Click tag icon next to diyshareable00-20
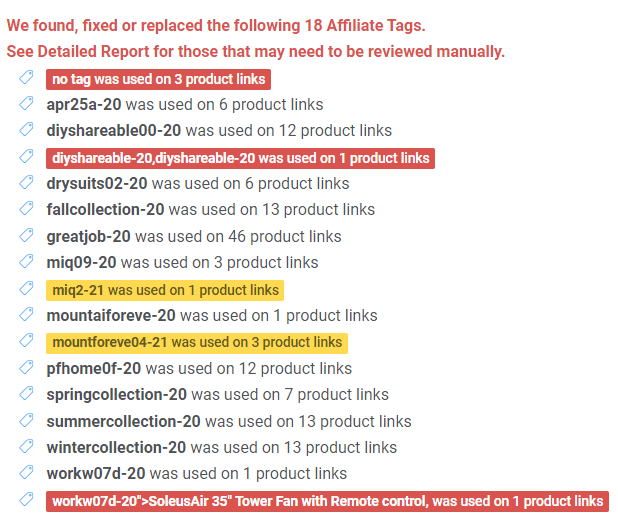Screen dimensions: 618x522 click(26, 129)
